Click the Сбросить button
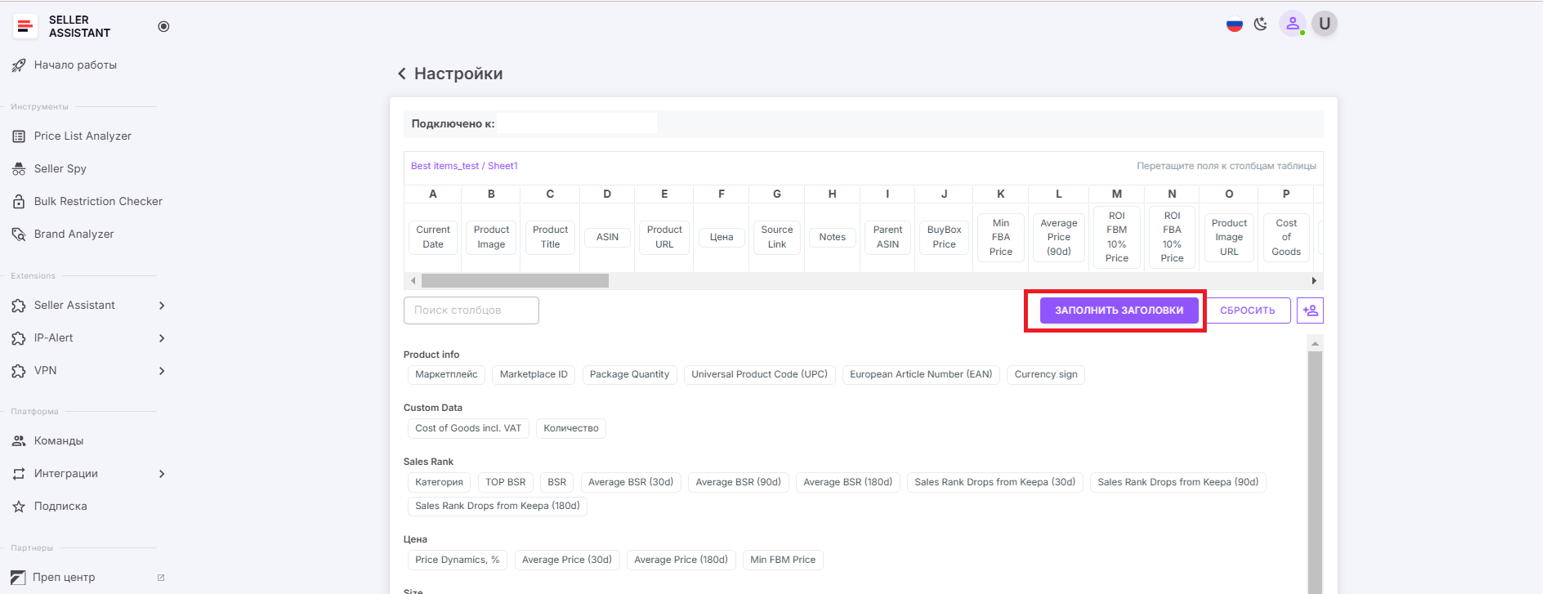1568x594 pixels. pyautogui.click(x=1247, y=310)
